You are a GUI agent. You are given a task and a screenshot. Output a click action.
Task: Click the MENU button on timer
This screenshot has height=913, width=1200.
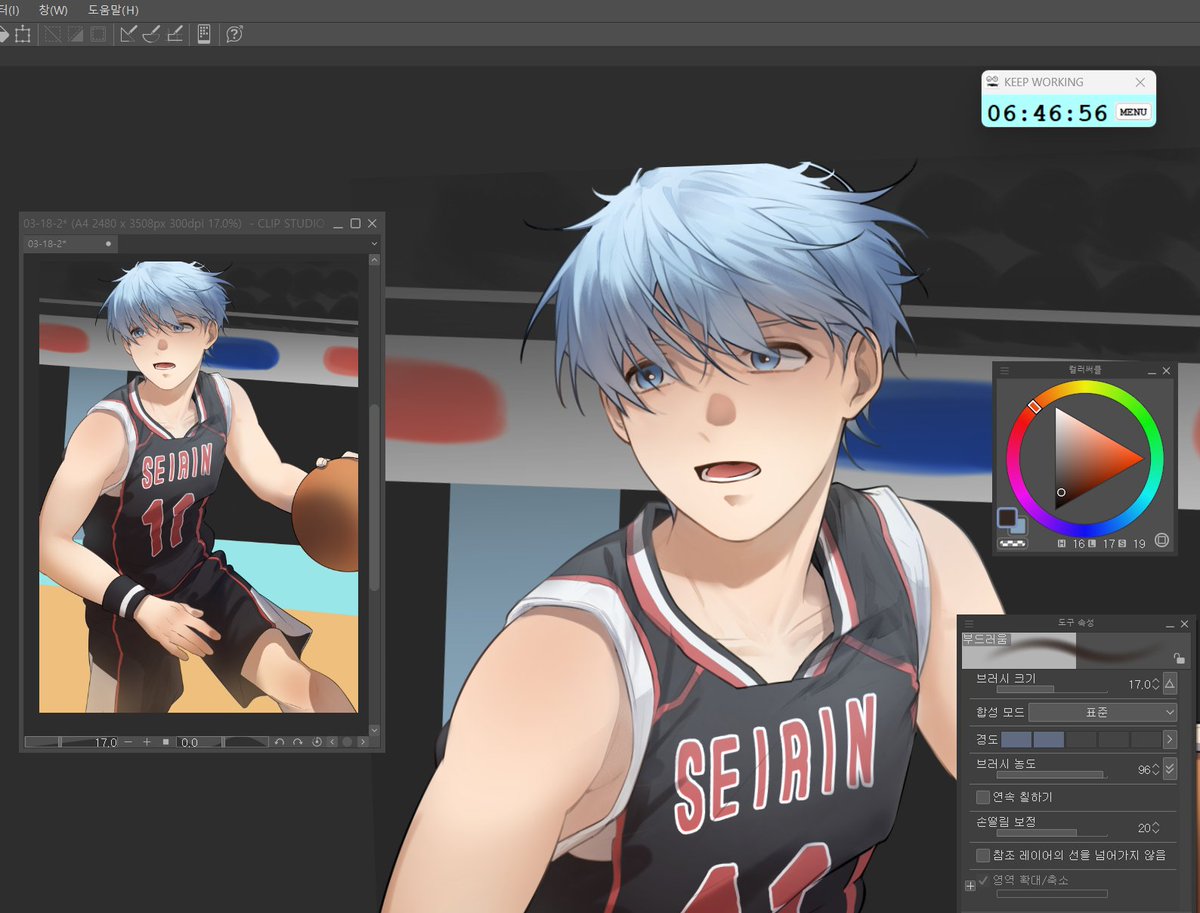(x=1133, y=112)
